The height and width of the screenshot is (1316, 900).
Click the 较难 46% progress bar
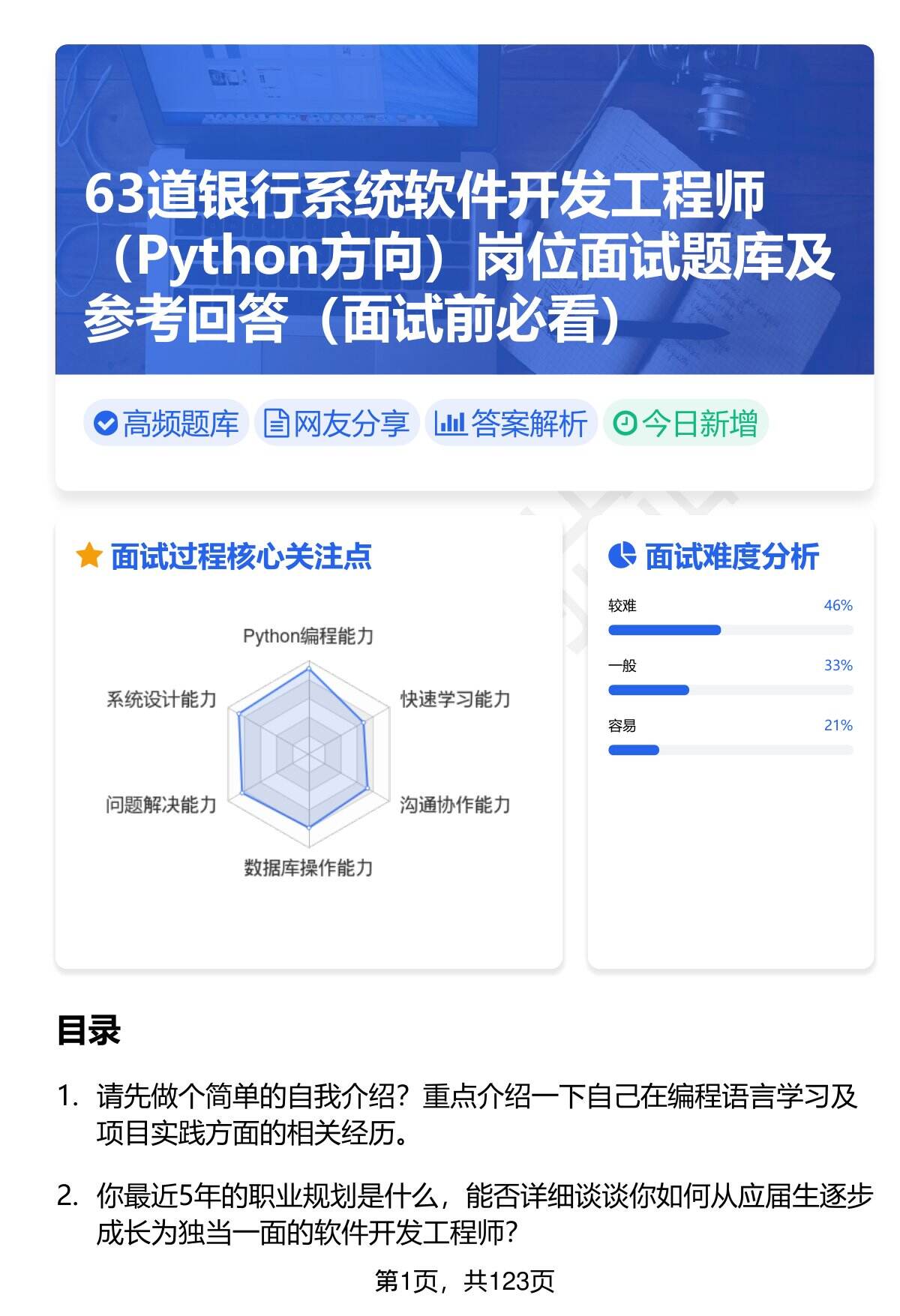pyautogui.click(x=730, y=630)
